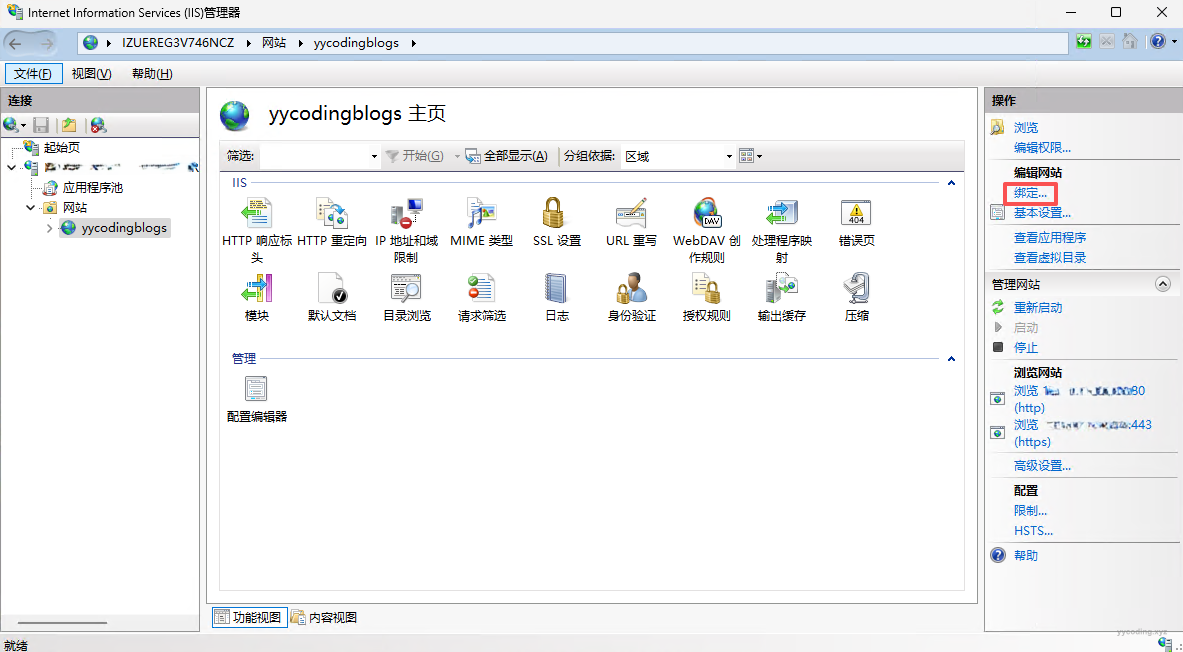Open the 默认文档 feature

pyautogui.click(x=332, y=290)
